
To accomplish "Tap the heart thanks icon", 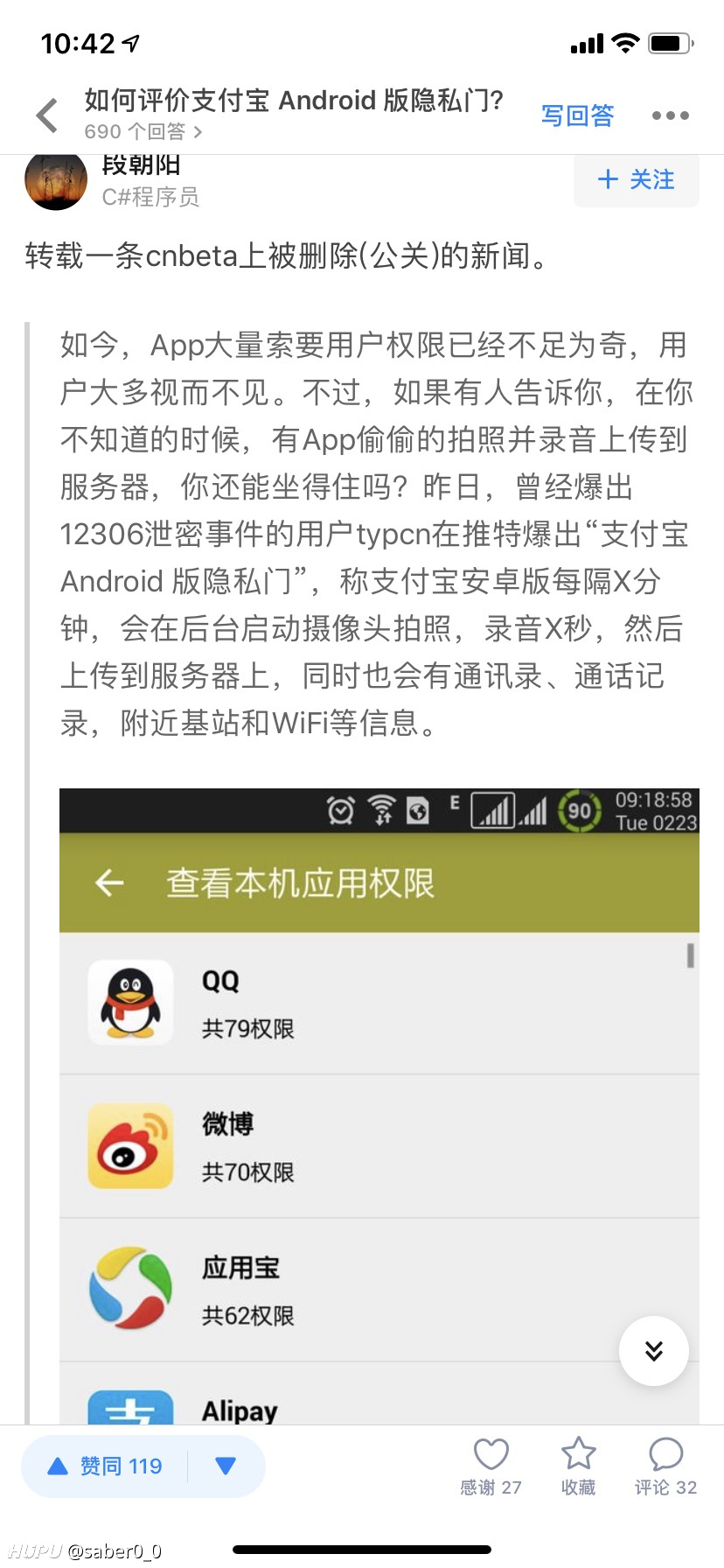I will pyautogui.click(x=491, y=1453).
